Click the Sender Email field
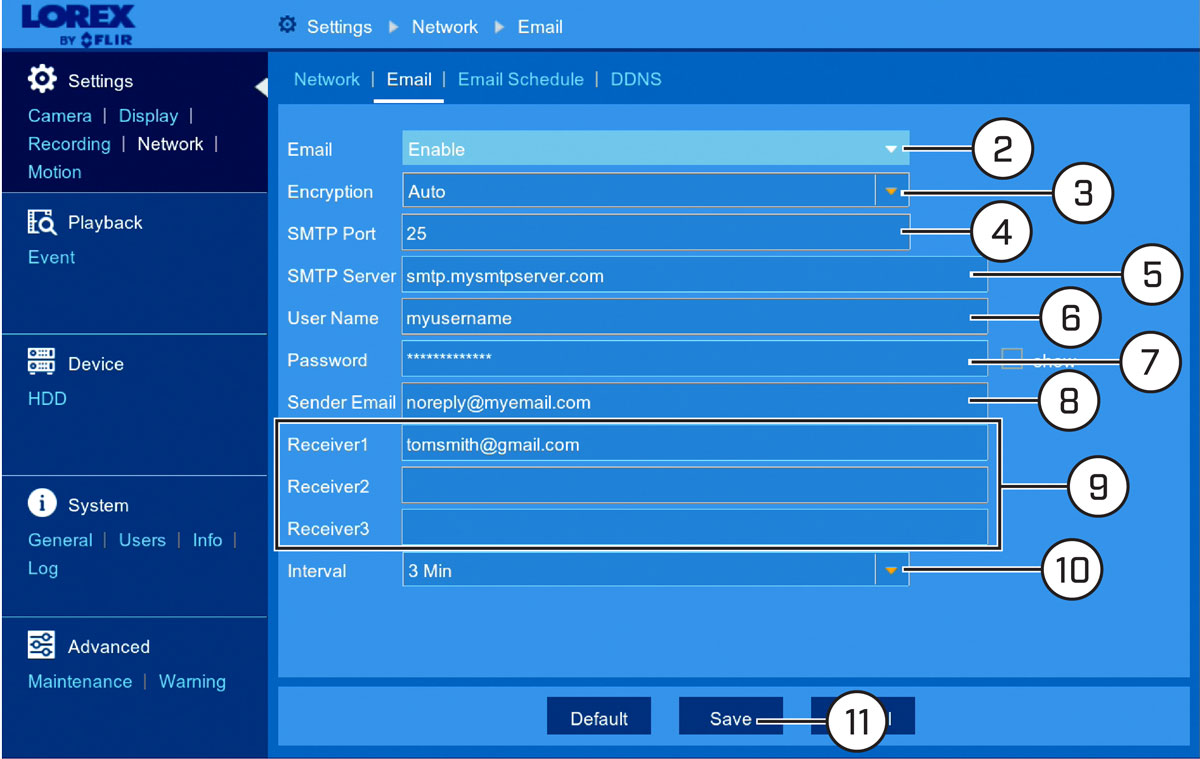The width and height of the screenshot is (1200, 759). [x=695, y=402]
